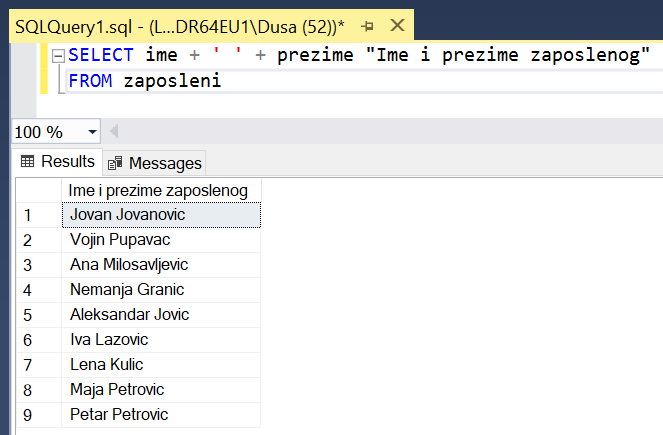This screenshot has height=435, width=663.
Task: Open the 100 % zoom dropdown
Action: [93, 132]
